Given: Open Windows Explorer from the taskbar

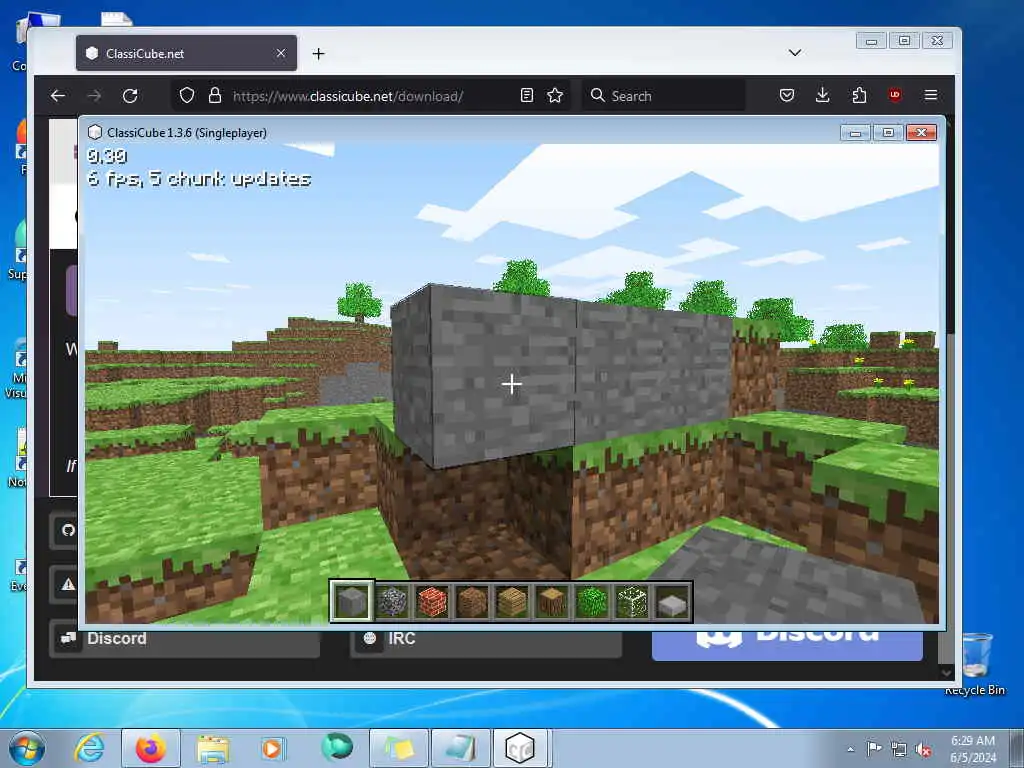Looking at the screenshot, I should tap(213, 748).
